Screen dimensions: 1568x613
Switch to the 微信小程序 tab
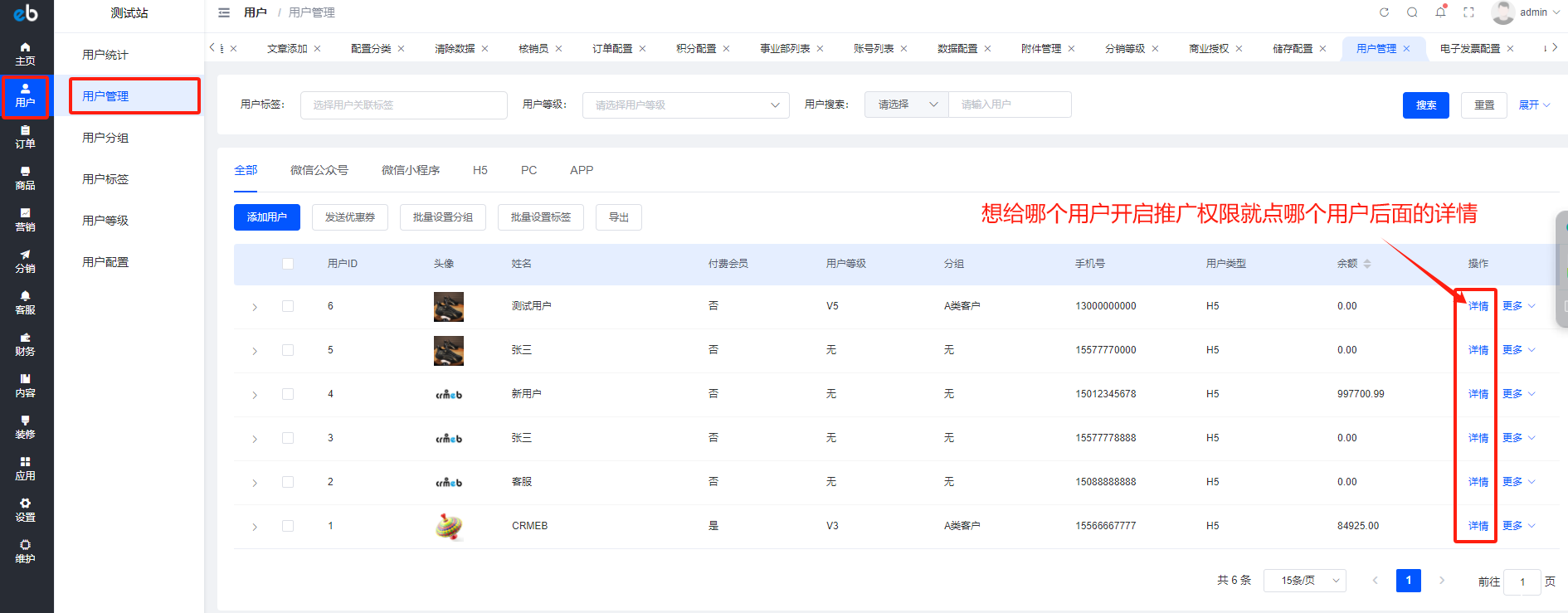point(410,170)
